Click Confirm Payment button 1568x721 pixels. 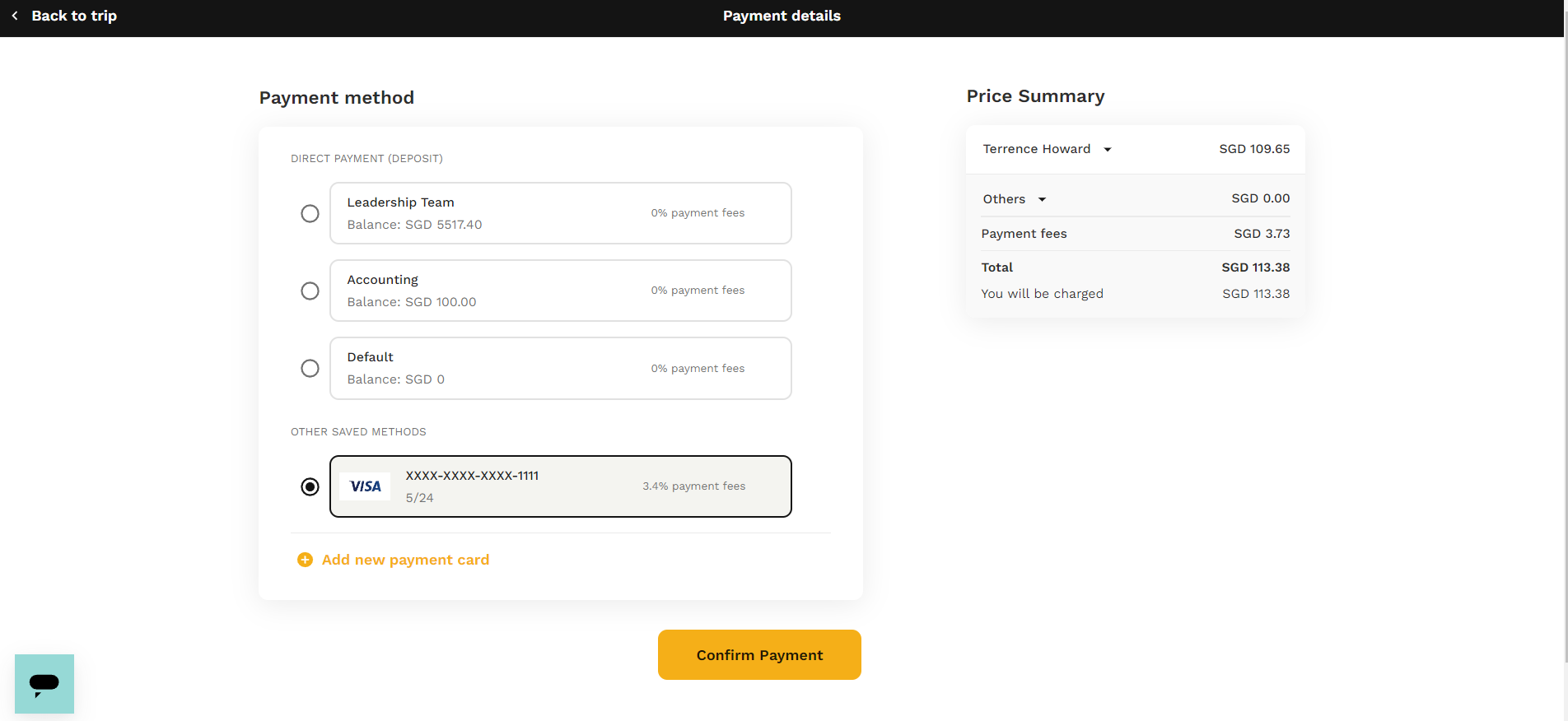[x=759, y=655]
